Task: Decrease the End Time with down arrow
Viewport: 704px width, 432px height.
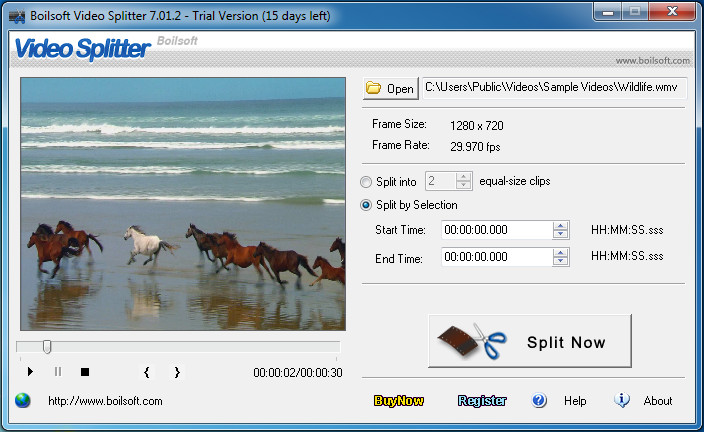Action: pyautogui.click(x=561, y=262)
